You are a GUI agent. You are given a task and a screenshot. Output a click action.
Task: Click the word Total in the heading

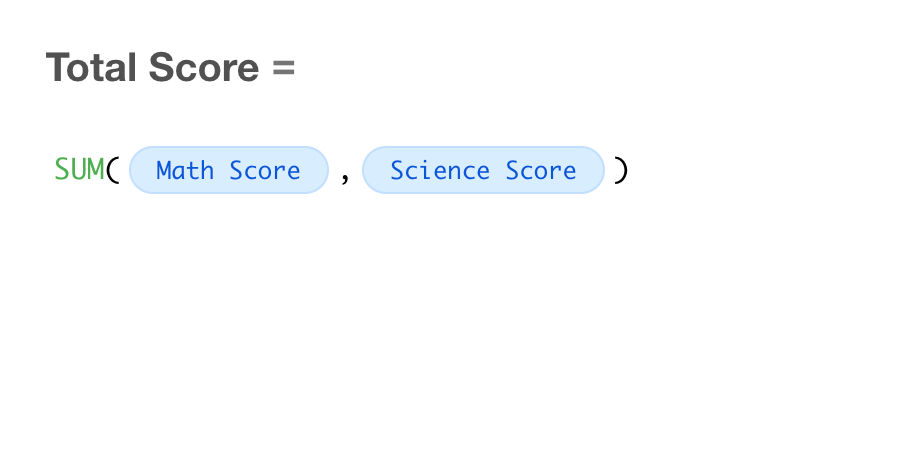(91, 67)
